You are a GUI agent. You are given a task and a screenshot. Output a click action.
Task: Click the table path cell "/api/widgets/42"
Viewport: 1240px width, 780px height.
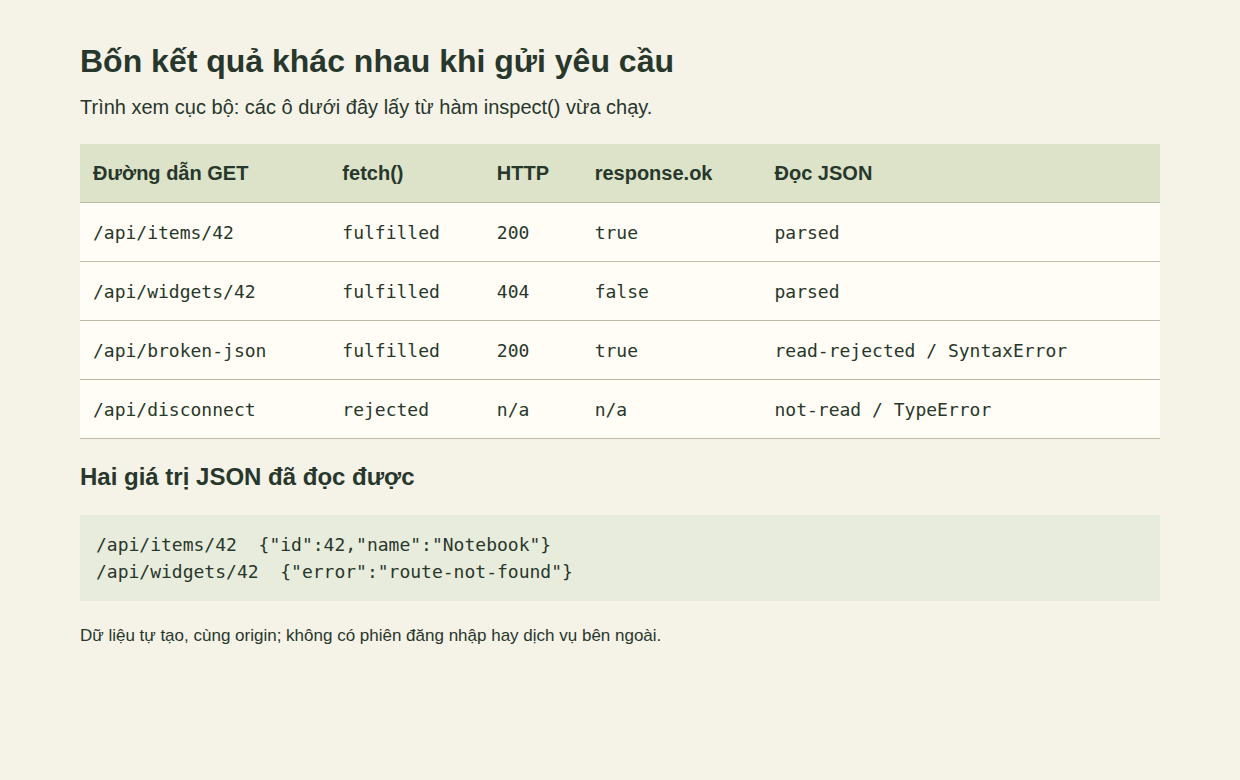[x=205, y=291]
